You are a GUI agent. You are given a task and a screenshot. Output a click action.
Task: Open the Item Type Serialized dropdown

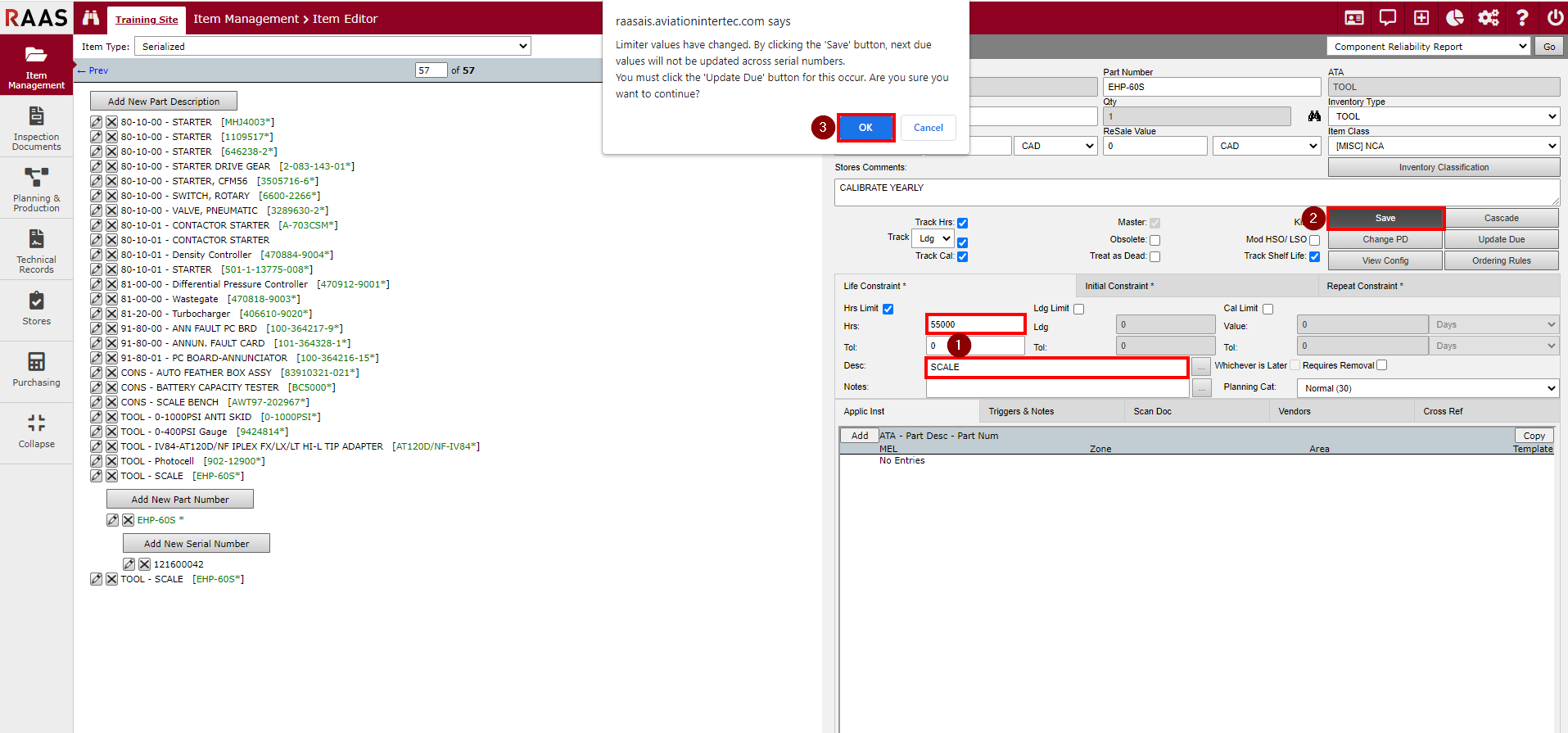tap(332, 47)
